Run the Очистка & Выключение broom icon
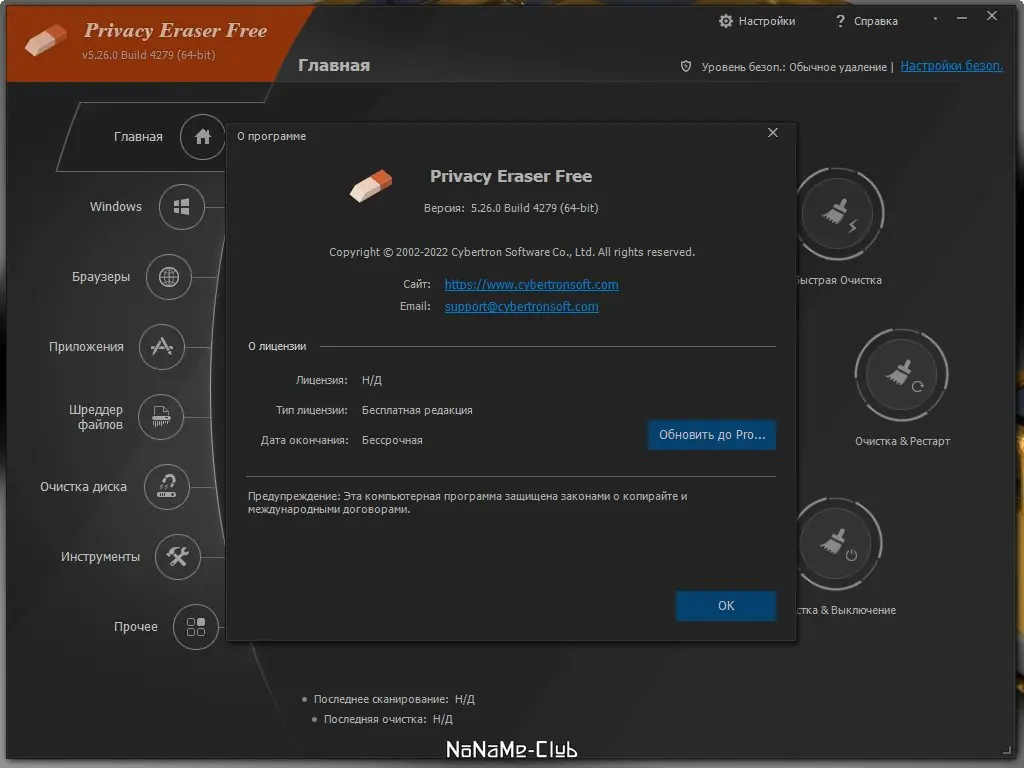Viewport: 1024px width, 768px height. pyautogui.click(x=838, y=544)
